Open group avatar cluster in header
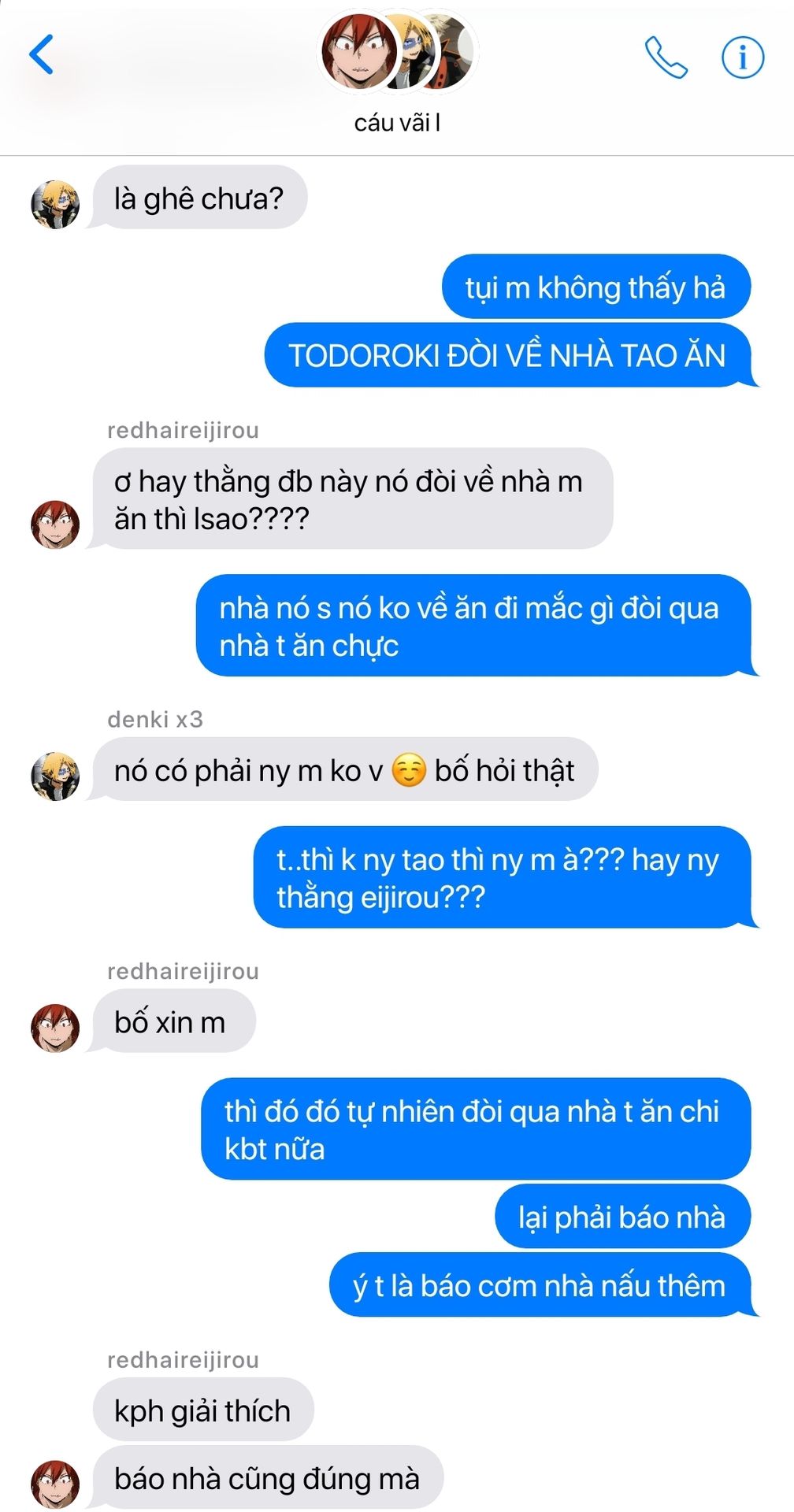This screenshot has height=1512, width=794. point(397,51)
